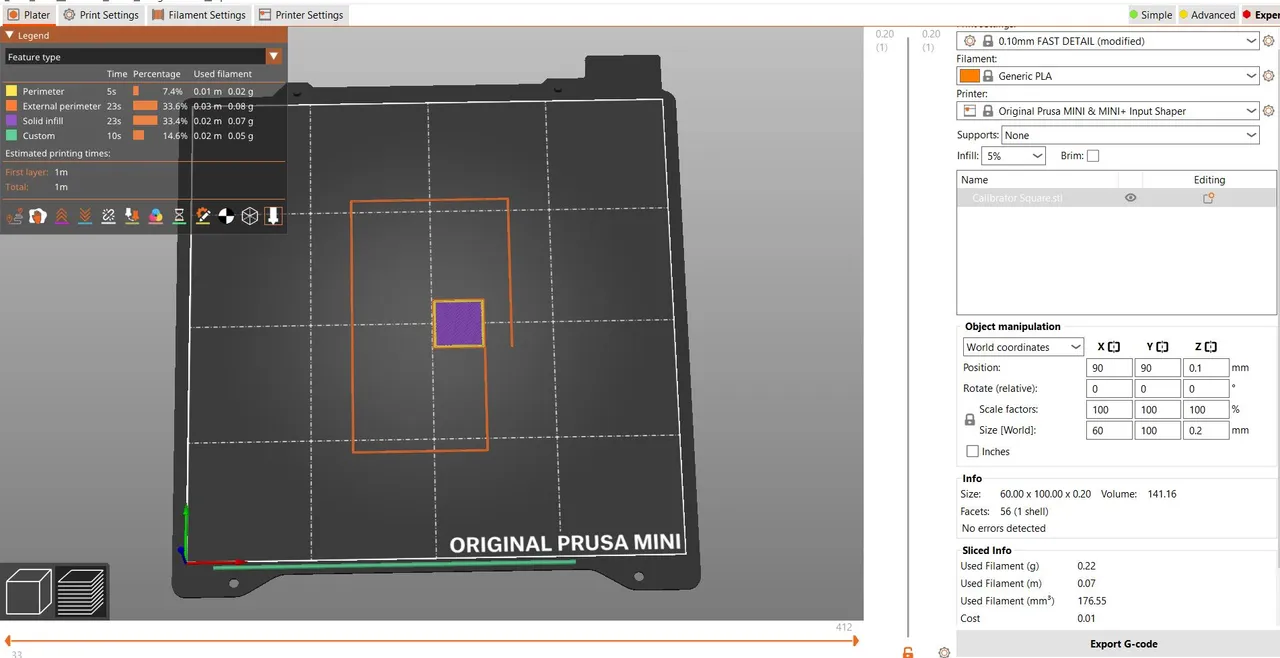Toggle deretractions display icon
The width and height of the screenshot is (1280, 658).
tap(85, 215)
